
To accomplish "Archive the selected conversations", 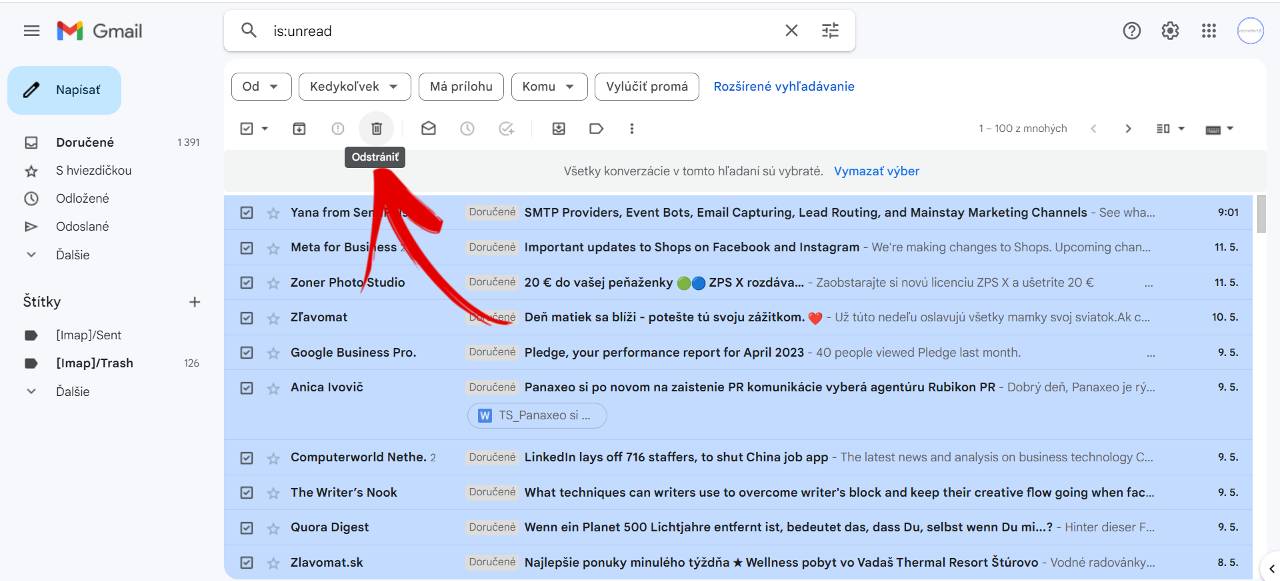I will click(x=299, y=128).
